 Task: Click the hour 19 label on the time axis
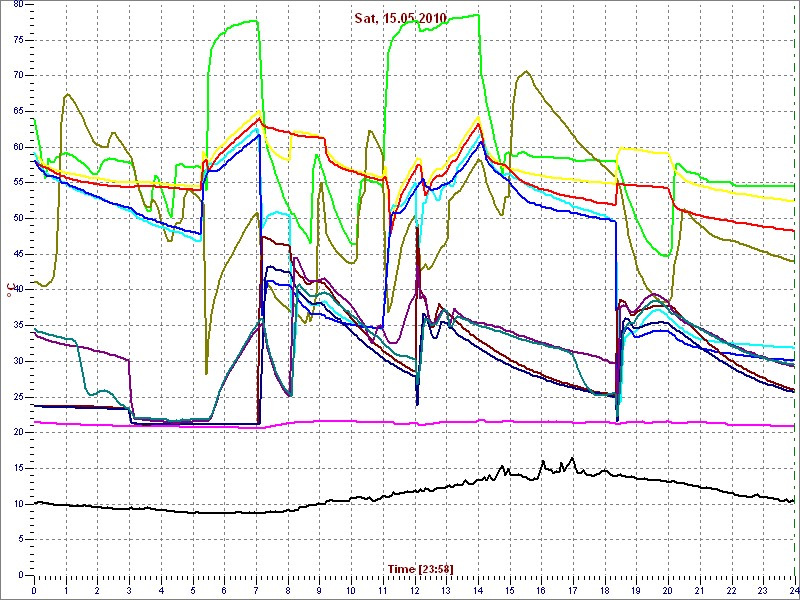pos(635,590)
